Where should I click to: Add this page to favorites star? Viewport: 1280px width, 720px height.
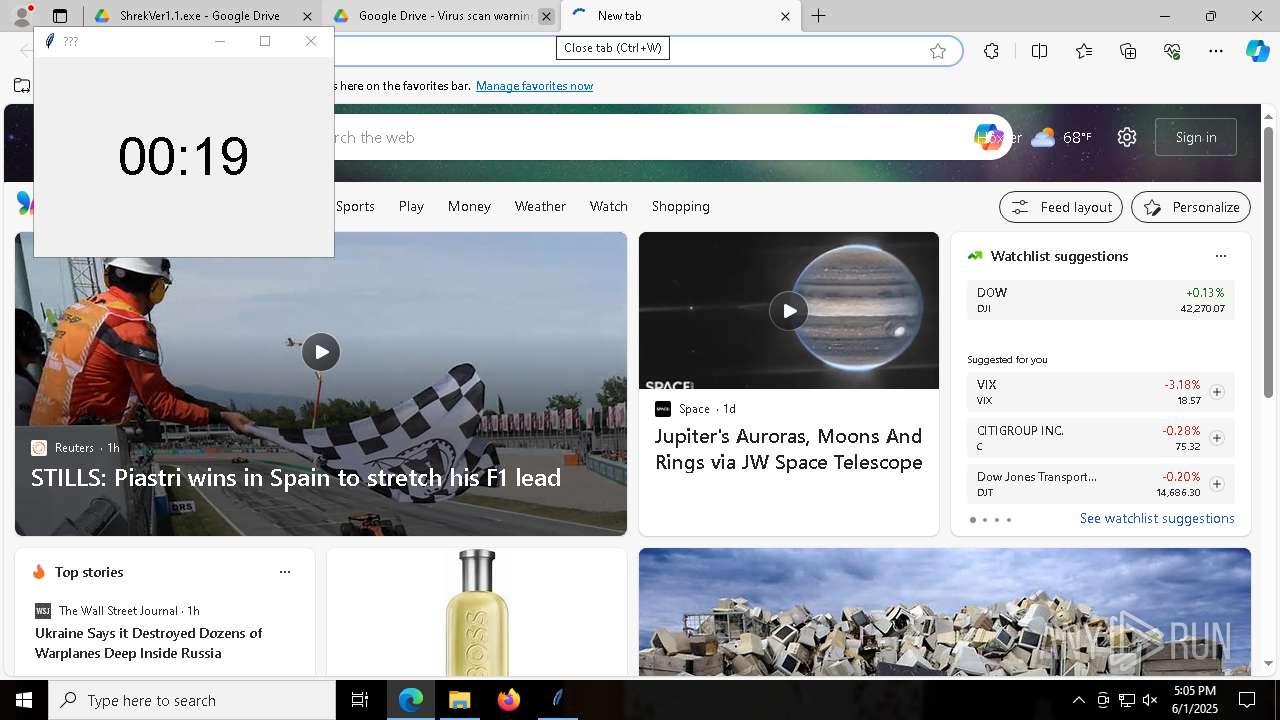tap(938, 51)
